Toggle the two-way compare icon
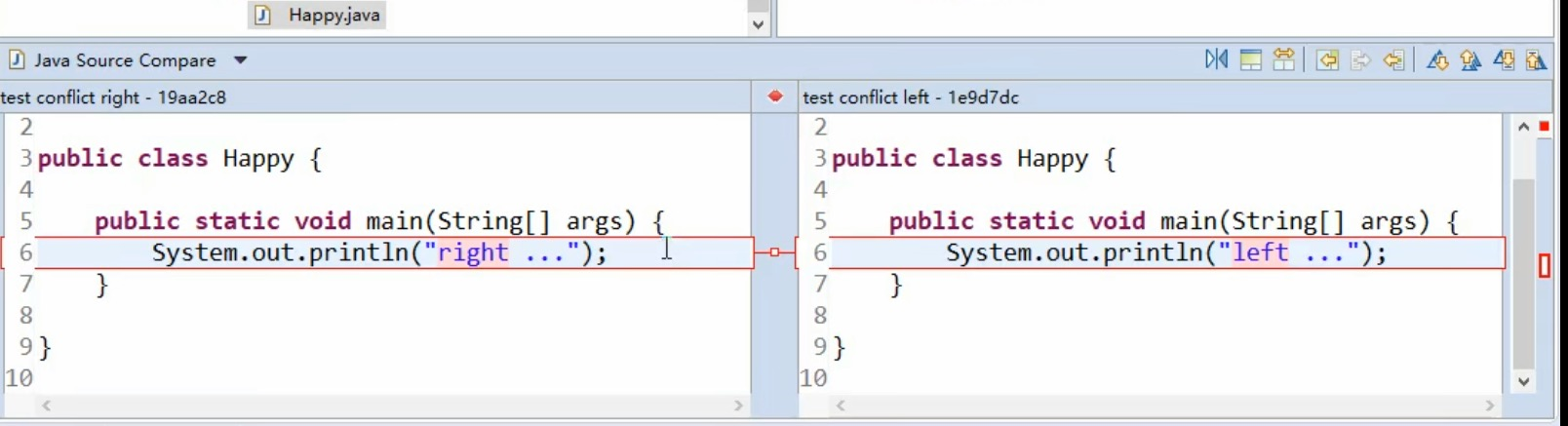Image resolution: width=1568 pixels, height=426 pixels. coord(1284,59)
